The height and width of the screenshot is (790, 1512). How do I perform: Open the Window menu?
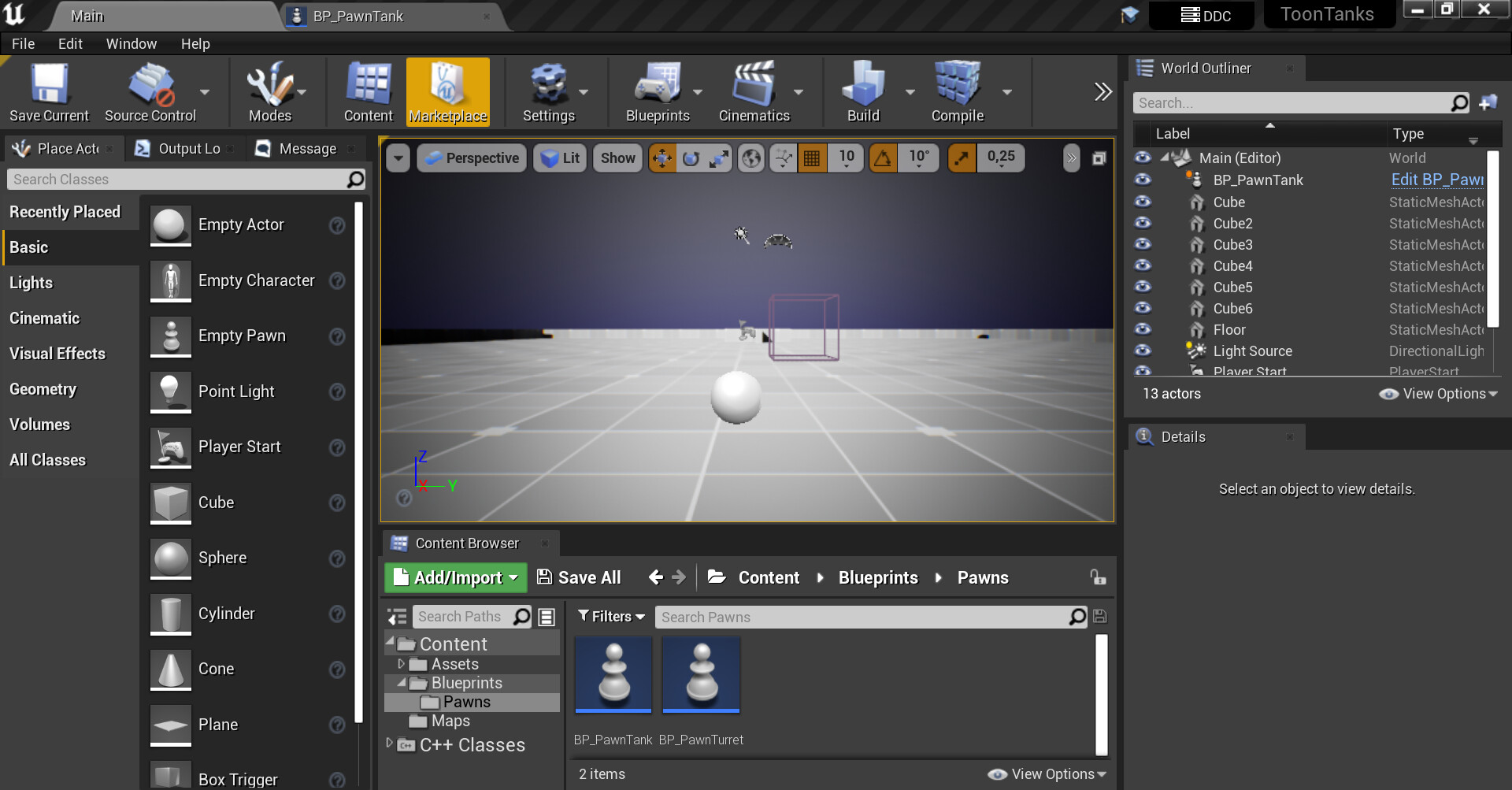point(131,44)
